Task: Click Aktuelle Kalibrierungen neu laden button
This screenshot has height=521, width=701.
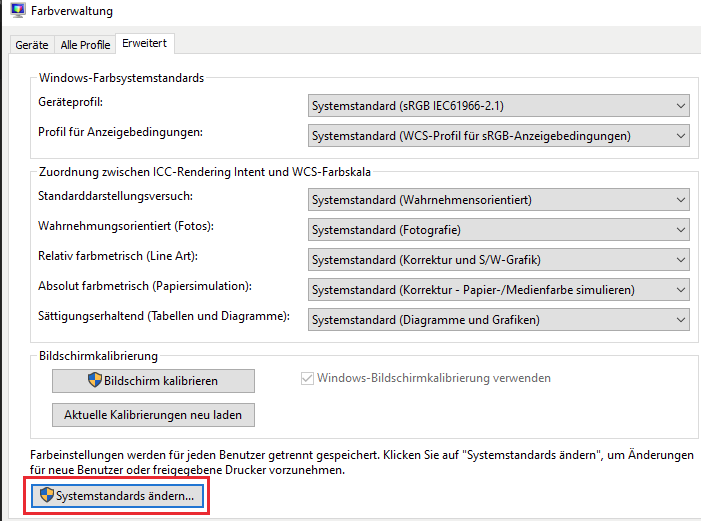Action: [x=153, y=415]
